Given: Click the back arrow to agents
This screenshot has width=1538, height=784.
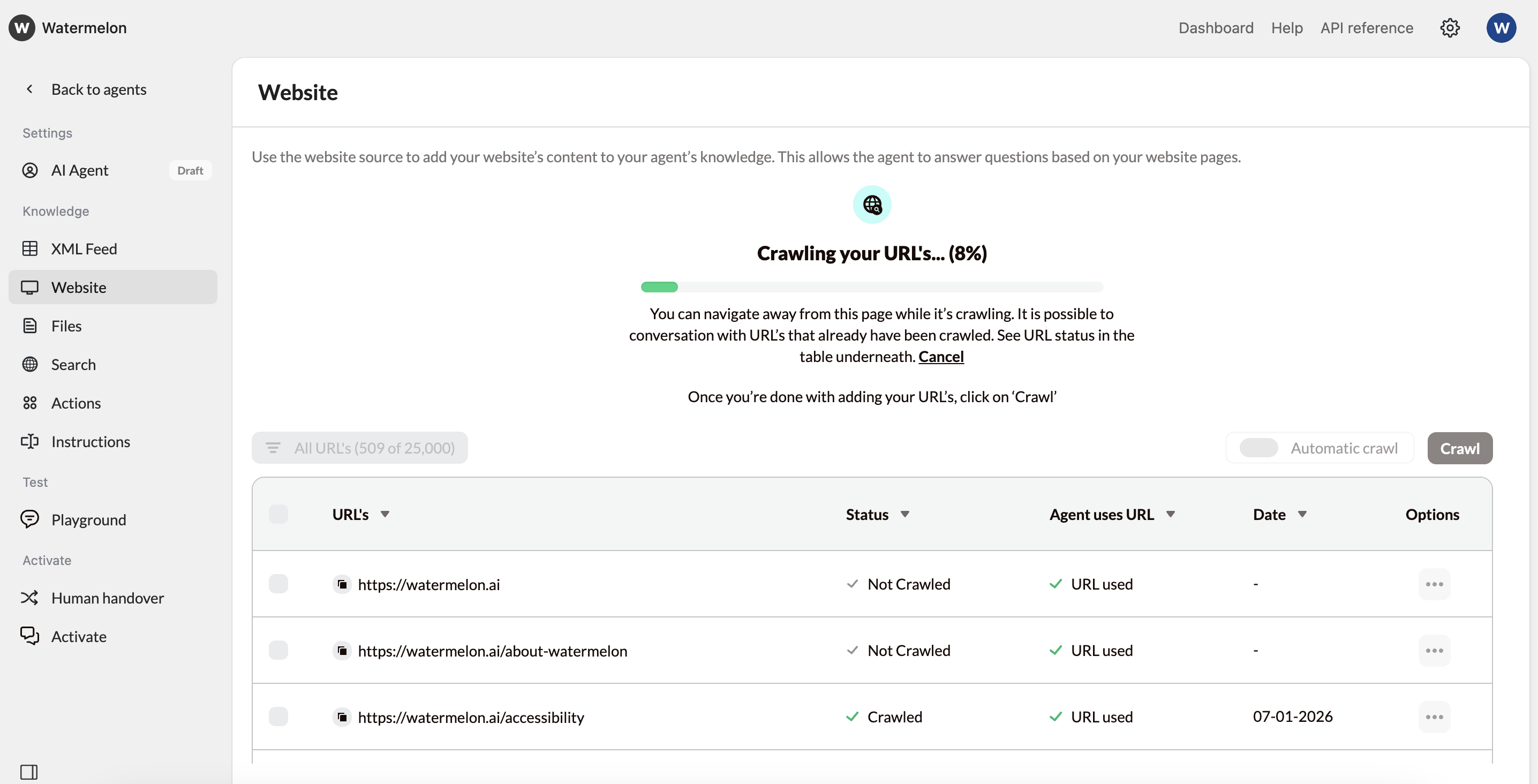Looking at the screenshot, I should coord(29,89).
